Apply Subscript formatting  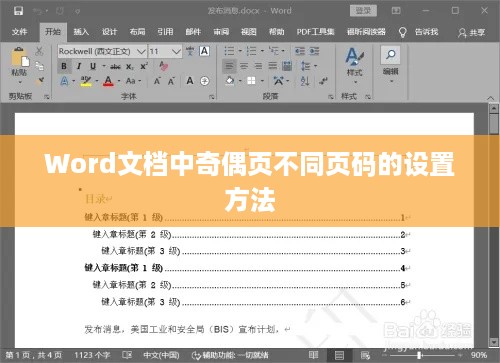[130, 67]
